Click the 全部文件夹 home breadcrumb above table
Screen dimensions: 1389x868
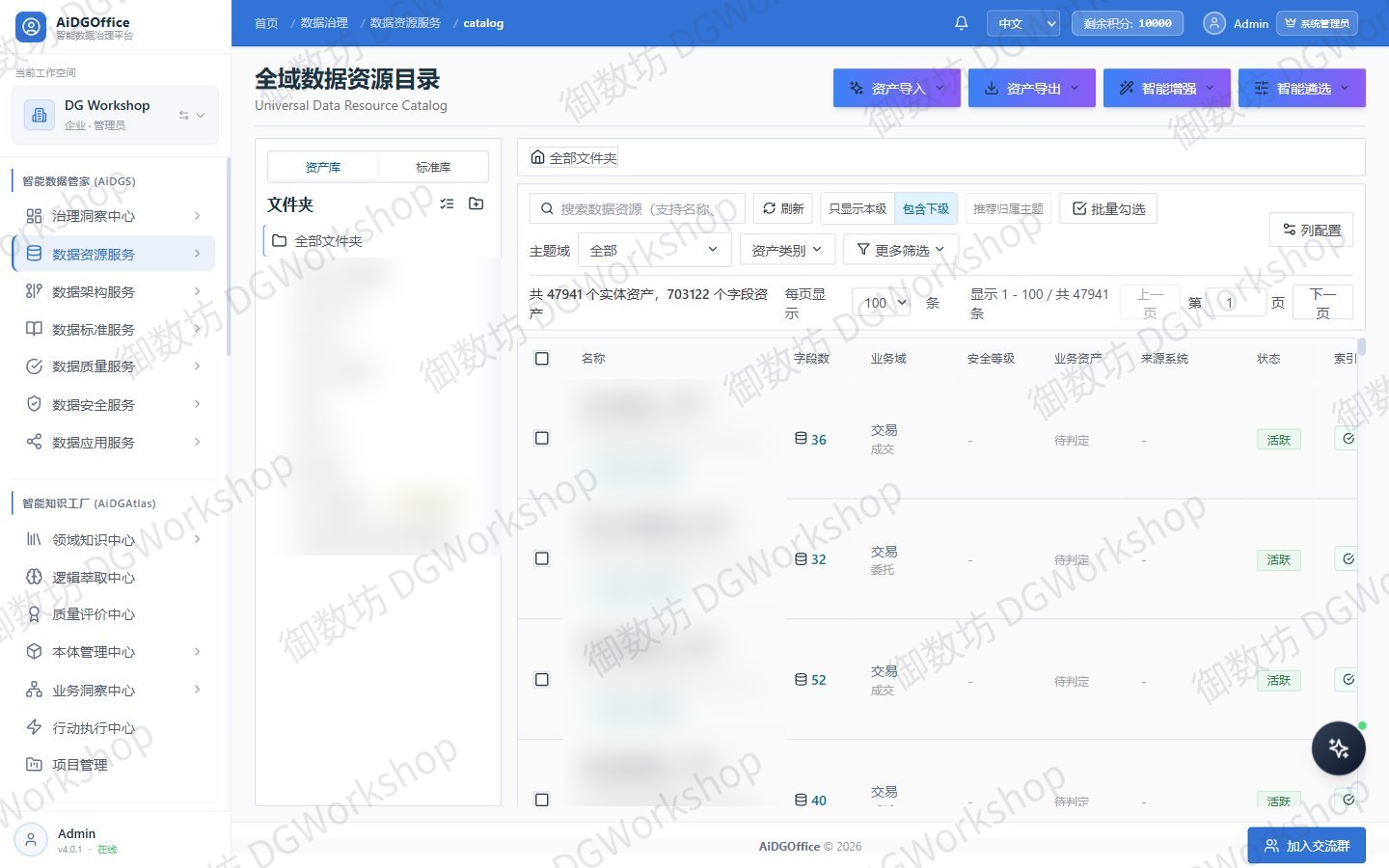point(574,157)
